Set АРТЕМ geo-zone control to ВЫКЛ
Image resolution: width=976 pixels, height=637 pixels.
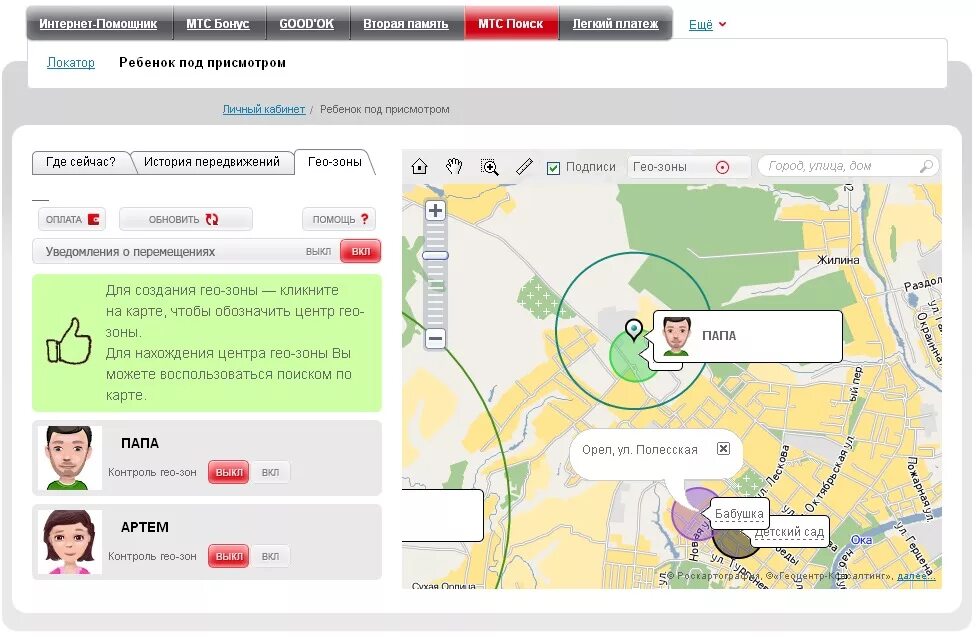(228, 556)
